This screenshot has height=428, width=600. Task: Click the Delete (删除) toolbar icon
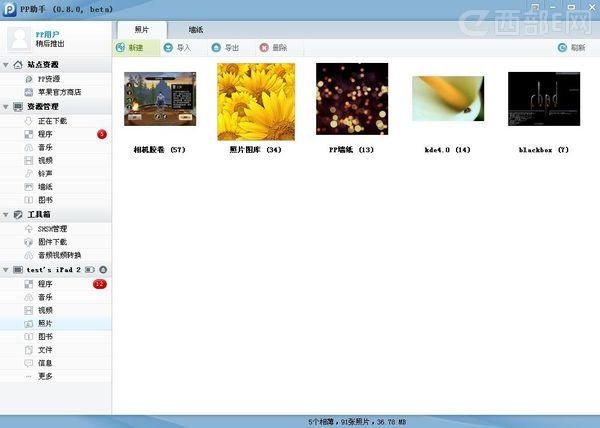(264, 47)
